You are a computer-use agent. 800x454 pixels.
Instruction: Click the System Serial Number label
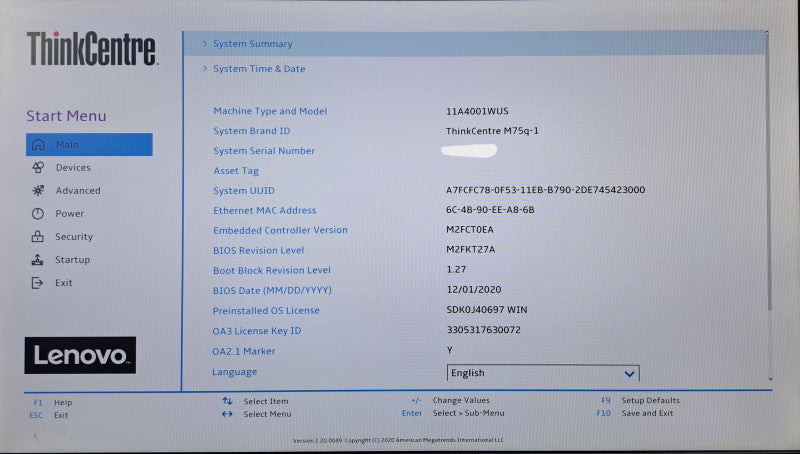coord(264,151)
